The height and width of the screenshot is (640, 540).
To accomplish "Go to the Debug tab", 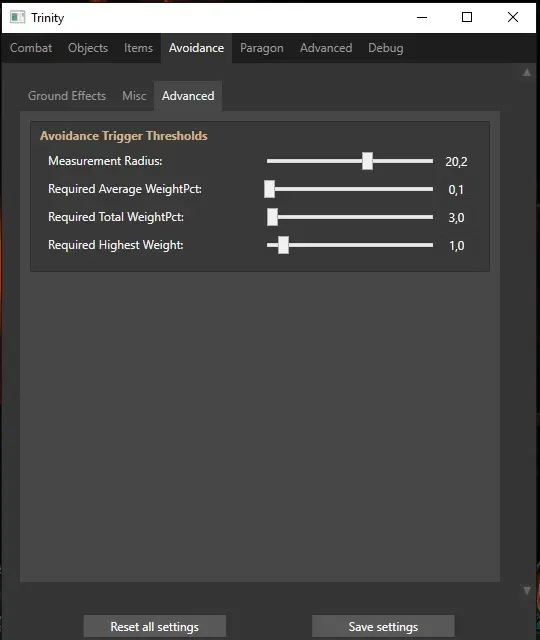I will click(386, 48).
